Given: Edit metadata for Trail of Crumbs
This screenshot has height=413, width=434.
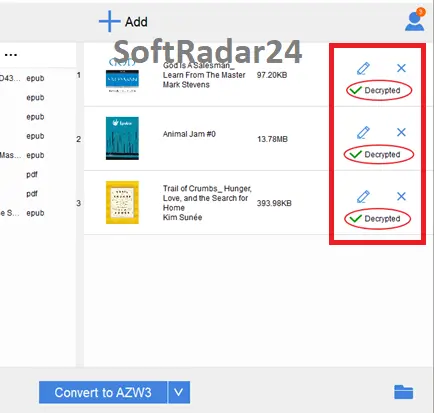Looking at the screenshot, I should (363, 197).
